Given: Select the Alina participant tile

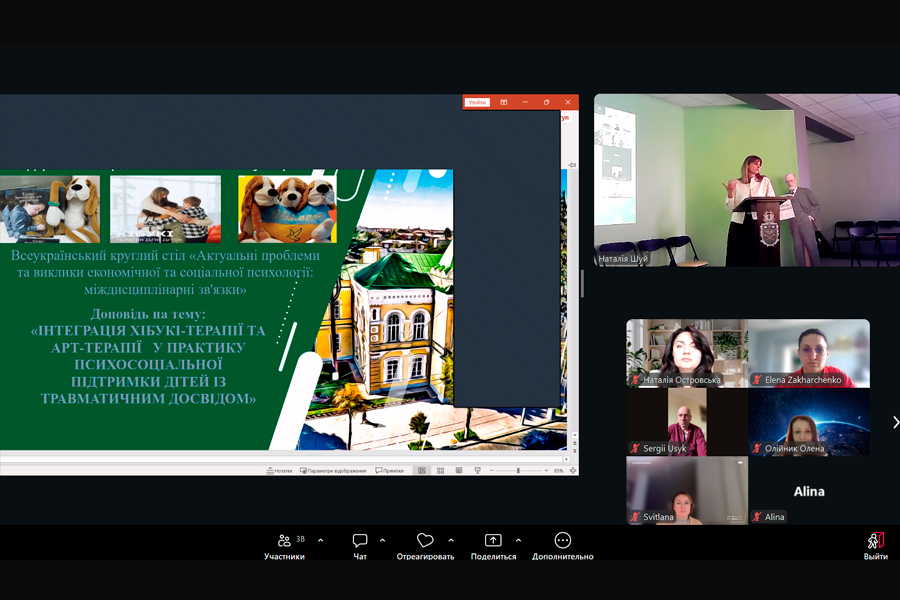Looking at the screenshot, I should pyautogui.click(x=809, y=490).
